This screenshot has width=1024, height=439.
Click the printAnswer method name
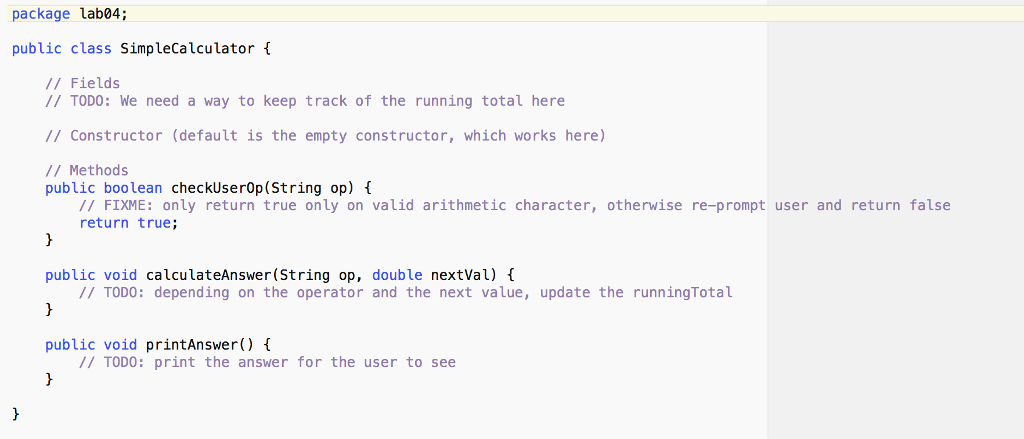pyautogui.click(x=192, y=344)
